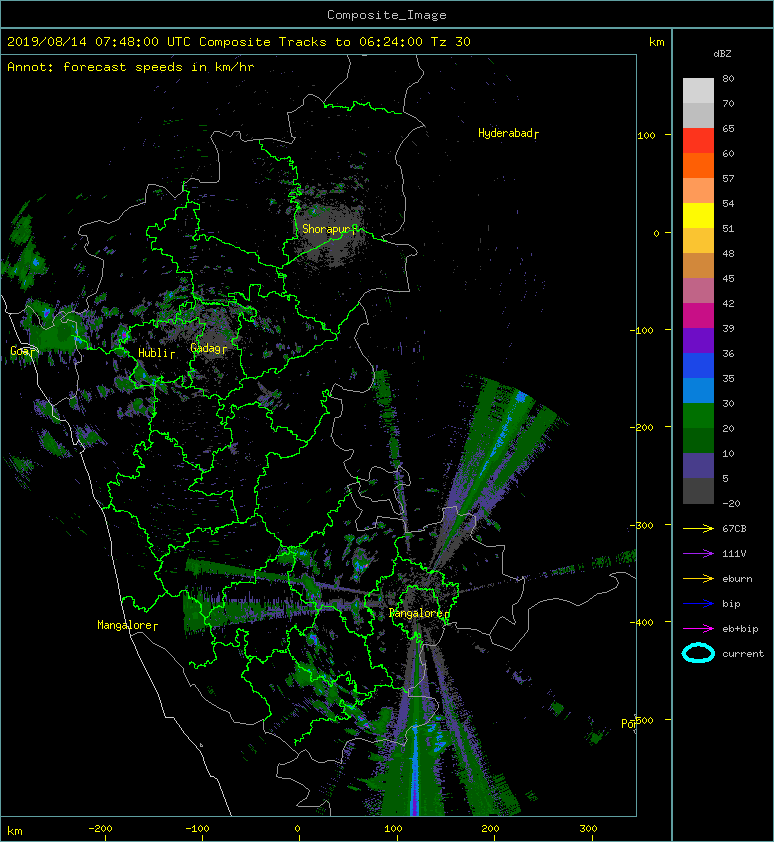Click the dBZ scale heading
This screenshot has height=842, width=774.
pos(722,54)
